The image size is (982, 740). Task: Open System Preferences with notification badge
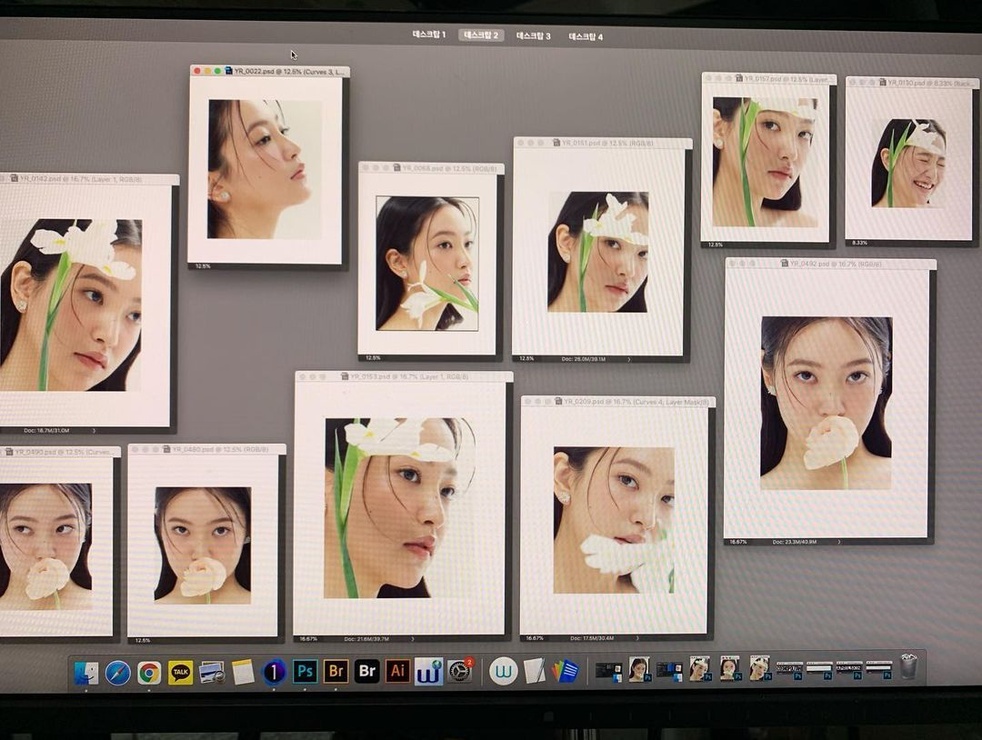pyautogui.click(x=460, y=671)
